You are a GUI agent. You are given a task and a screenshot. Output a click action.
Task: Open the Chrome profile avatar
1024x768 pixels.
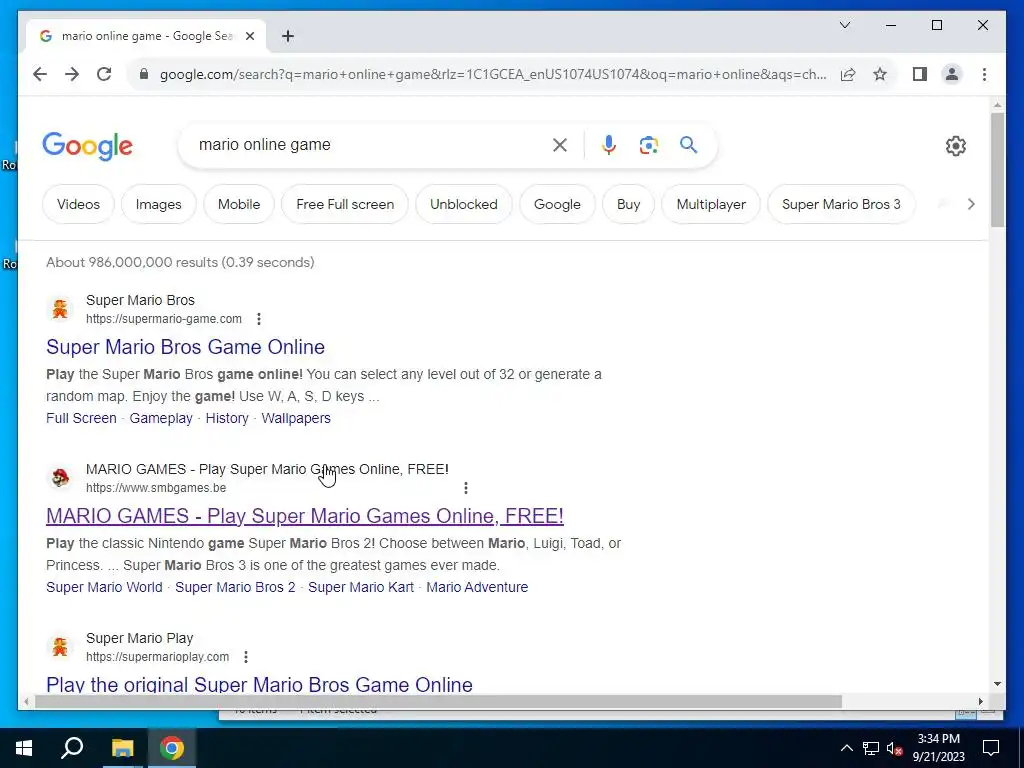[x=952, y=74]
